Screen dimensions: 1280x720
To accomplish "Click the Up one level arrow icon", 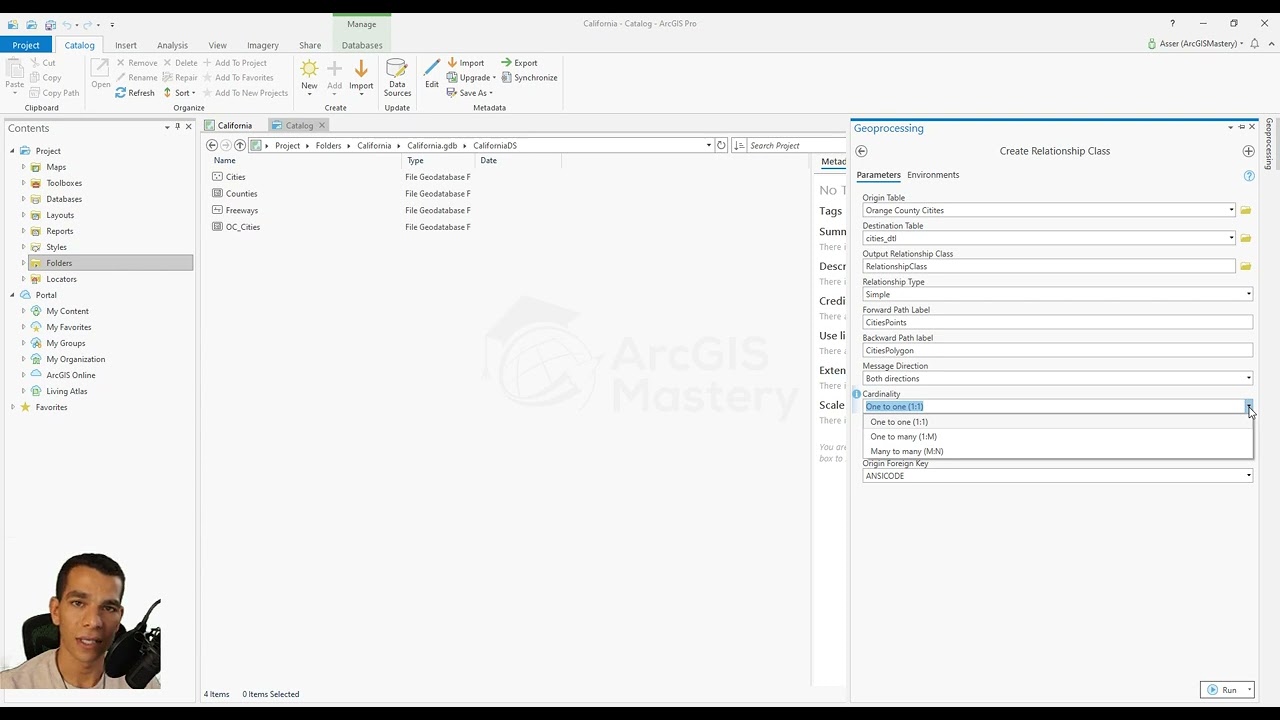I will coord(240,146).
